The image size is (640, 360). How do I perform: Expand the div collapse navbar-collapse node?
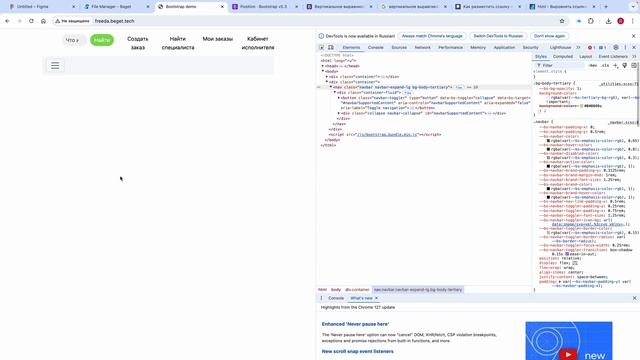pyautogui.click(x=339, y=113)
